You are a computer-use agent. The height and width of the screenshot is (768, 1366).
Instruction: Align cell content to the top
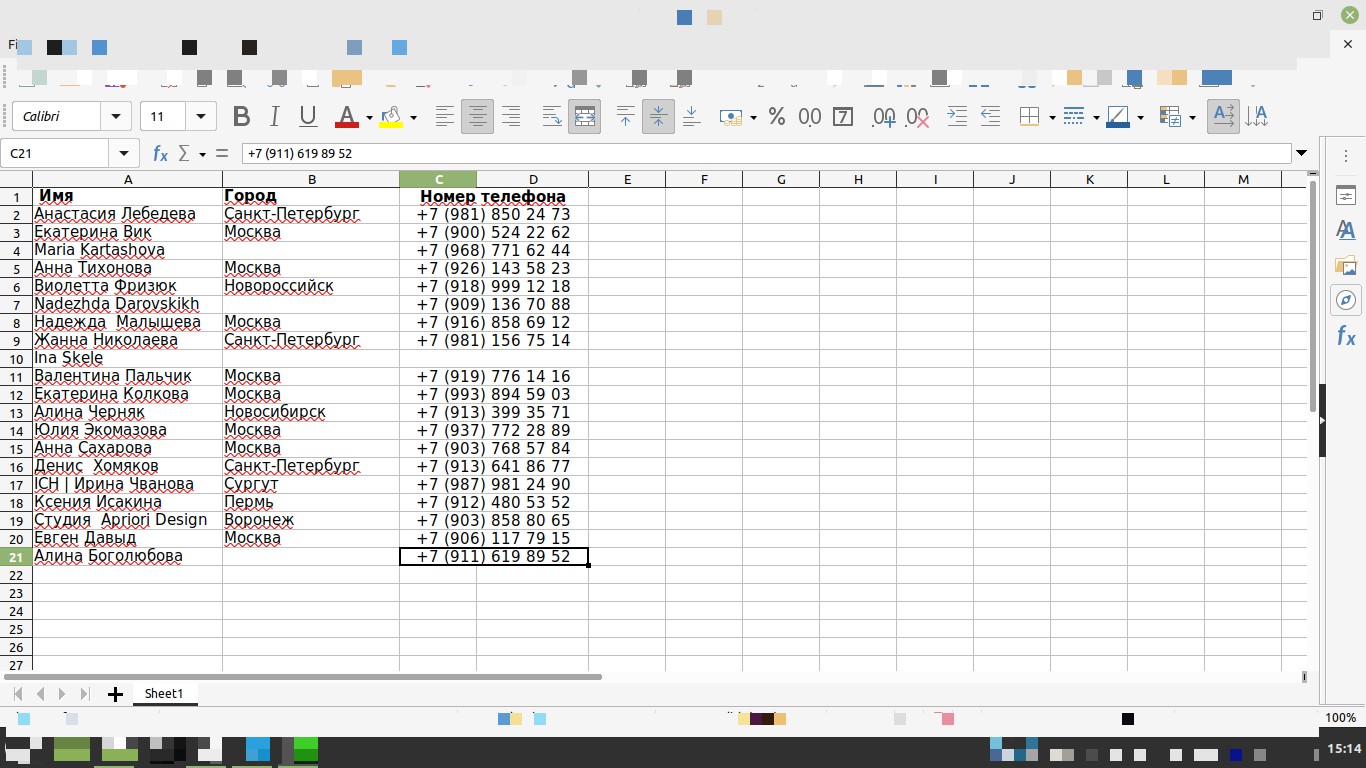(625, 117)
